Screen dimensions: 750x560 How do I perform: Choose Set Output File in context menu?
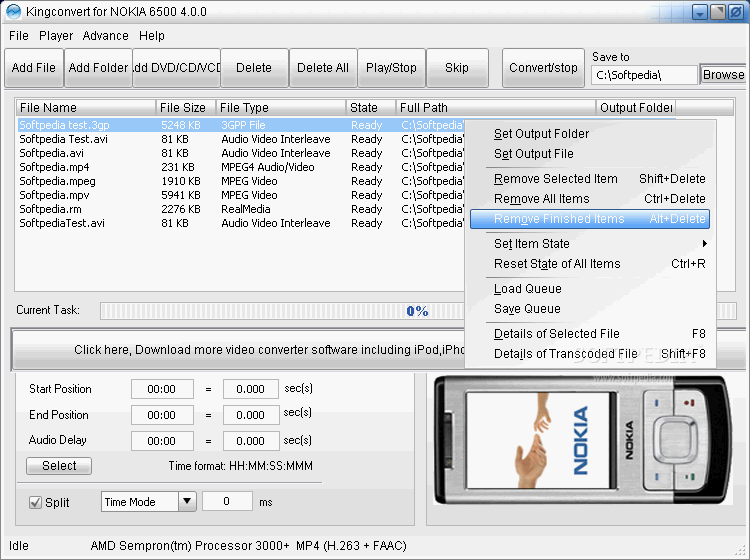point(590,154)
